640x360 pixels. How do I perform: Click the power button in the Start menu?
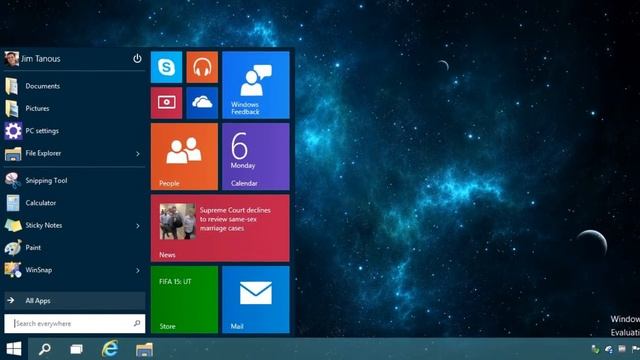pyautogui.click(x=137, y=58)
